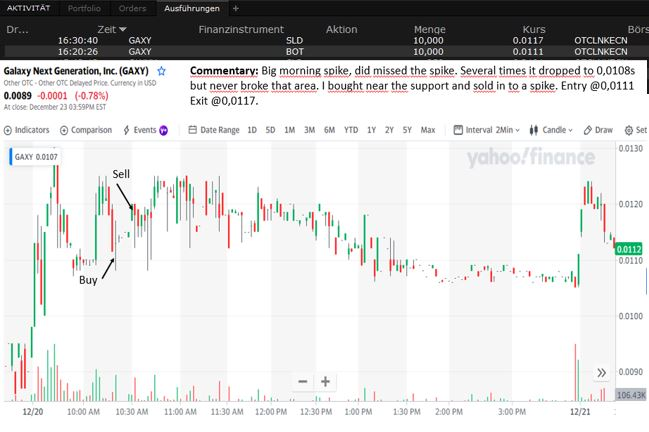Screen dimensions: 649x432
Task: Click the Kurs value 0.0117
Action: click(528, 41)
